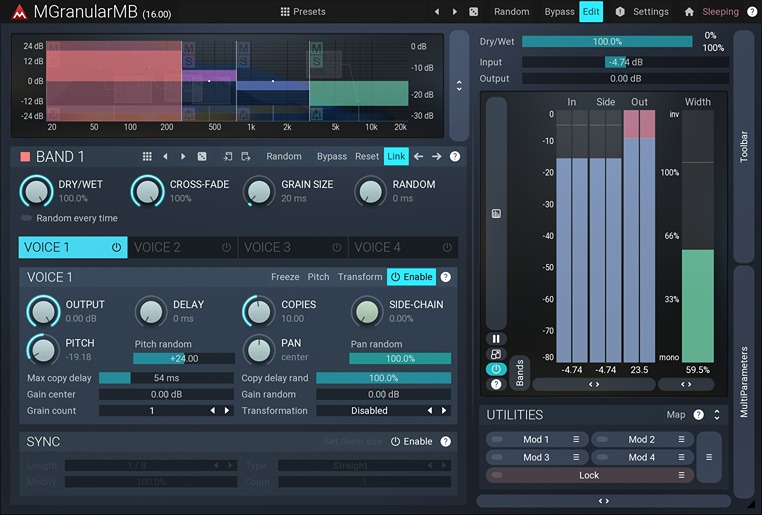Enable the Sync section

411,441
